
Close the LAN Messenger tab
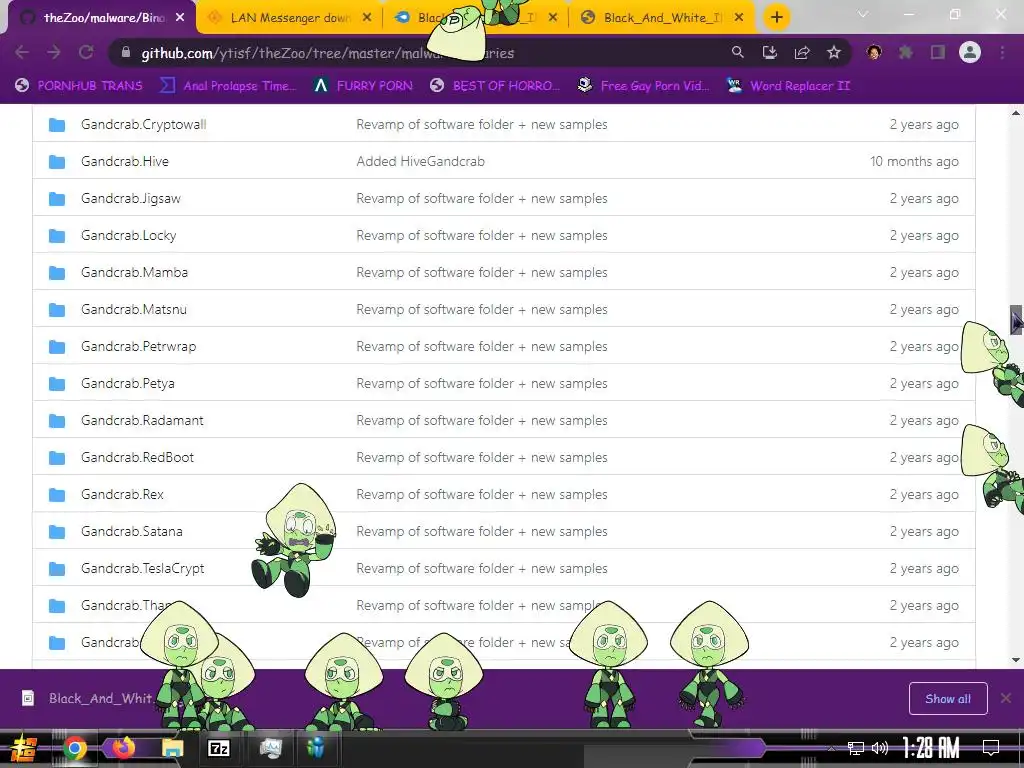coord(367,18)
